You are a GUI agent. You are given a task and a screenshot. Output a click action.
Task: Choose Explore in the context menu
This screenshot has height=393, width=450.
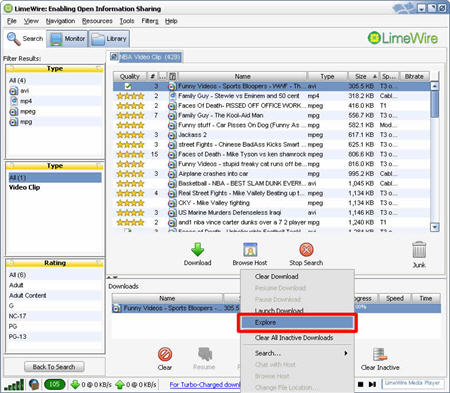pos(298,323)
